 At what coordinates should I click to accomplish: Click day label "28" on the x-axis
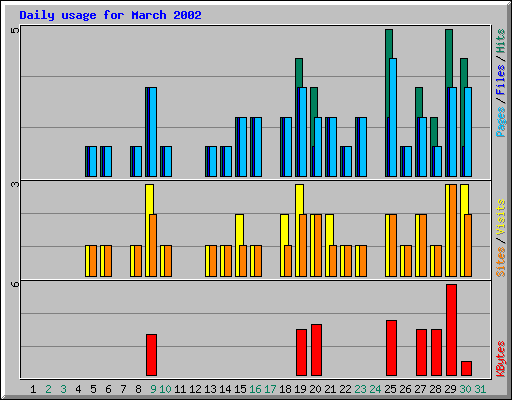click(435, 389)
